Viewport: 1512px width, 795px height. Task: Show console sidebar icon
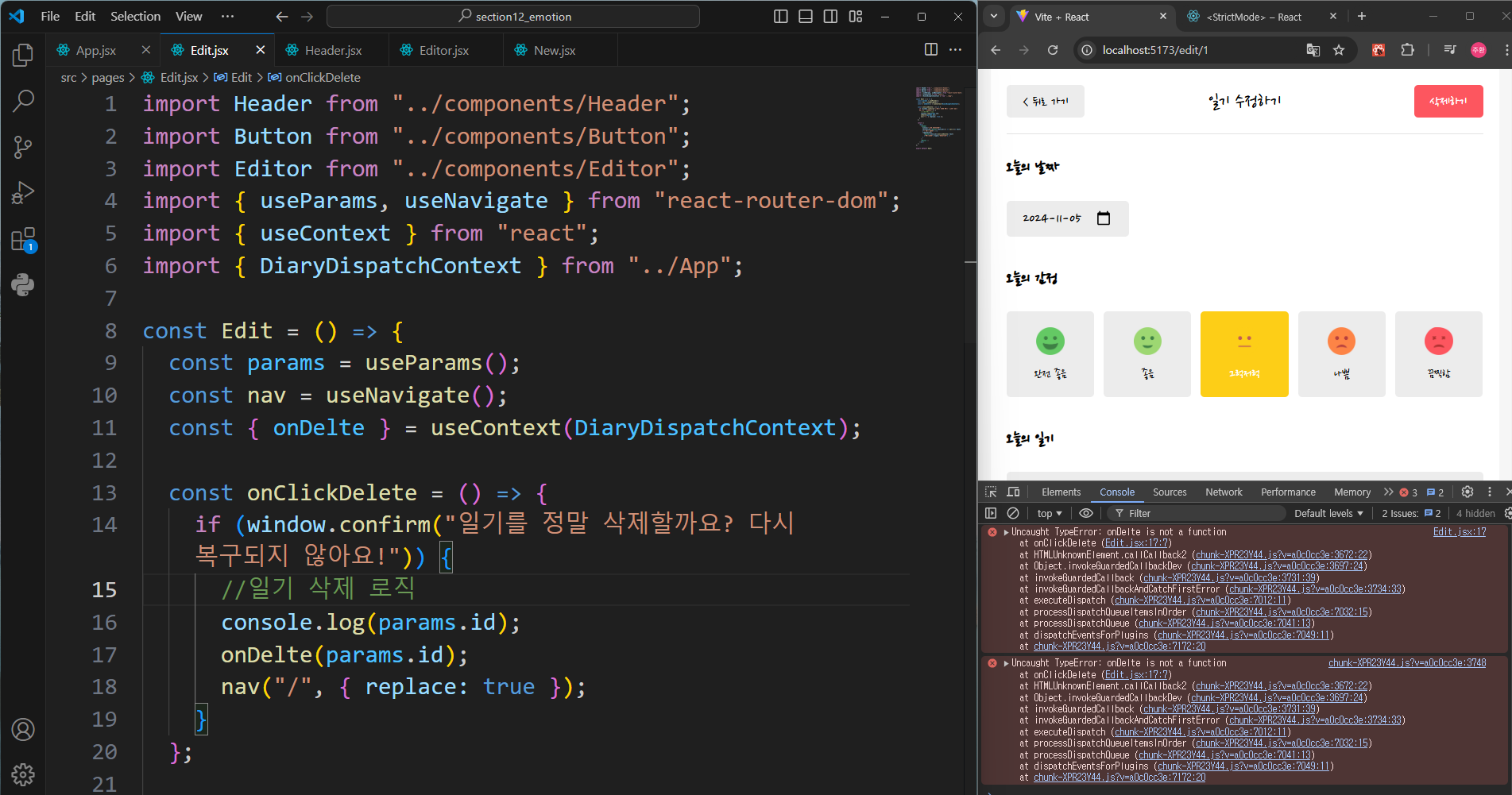(x=991, y=513)
